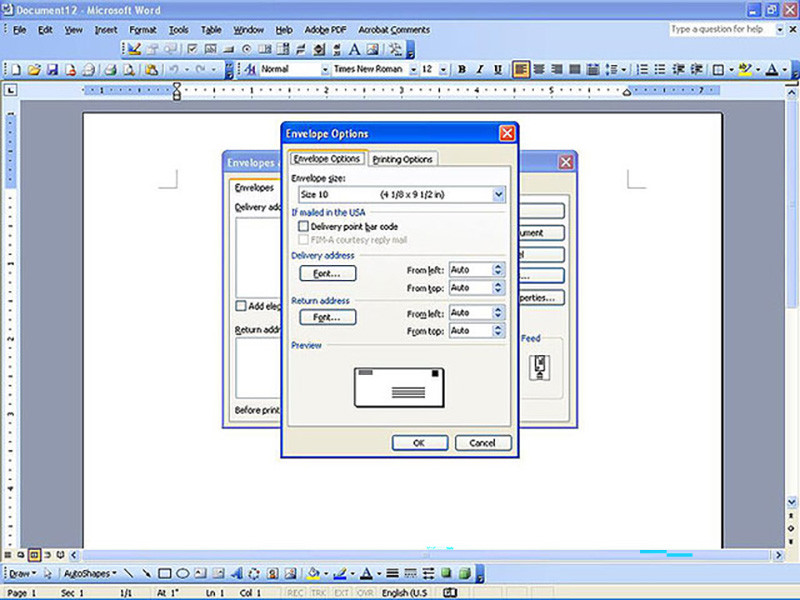Select the Envelope Options tab

pyautogui.click(x=327, y=159)
